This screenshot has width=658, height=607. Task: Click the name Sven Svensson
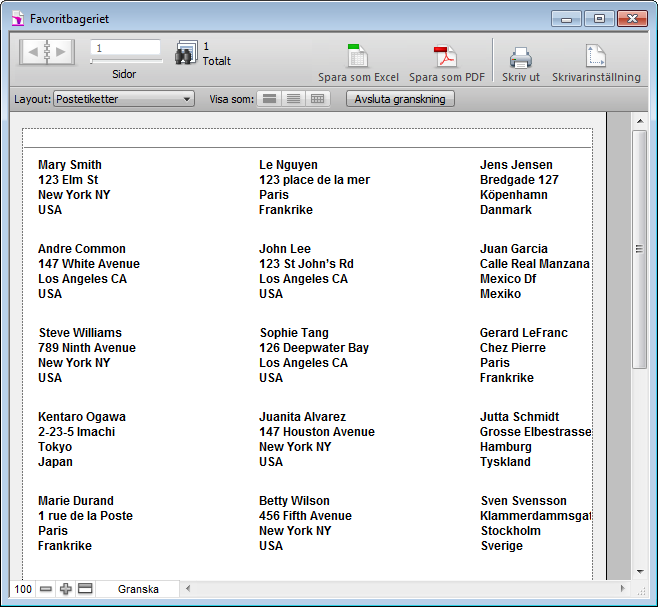524,500
